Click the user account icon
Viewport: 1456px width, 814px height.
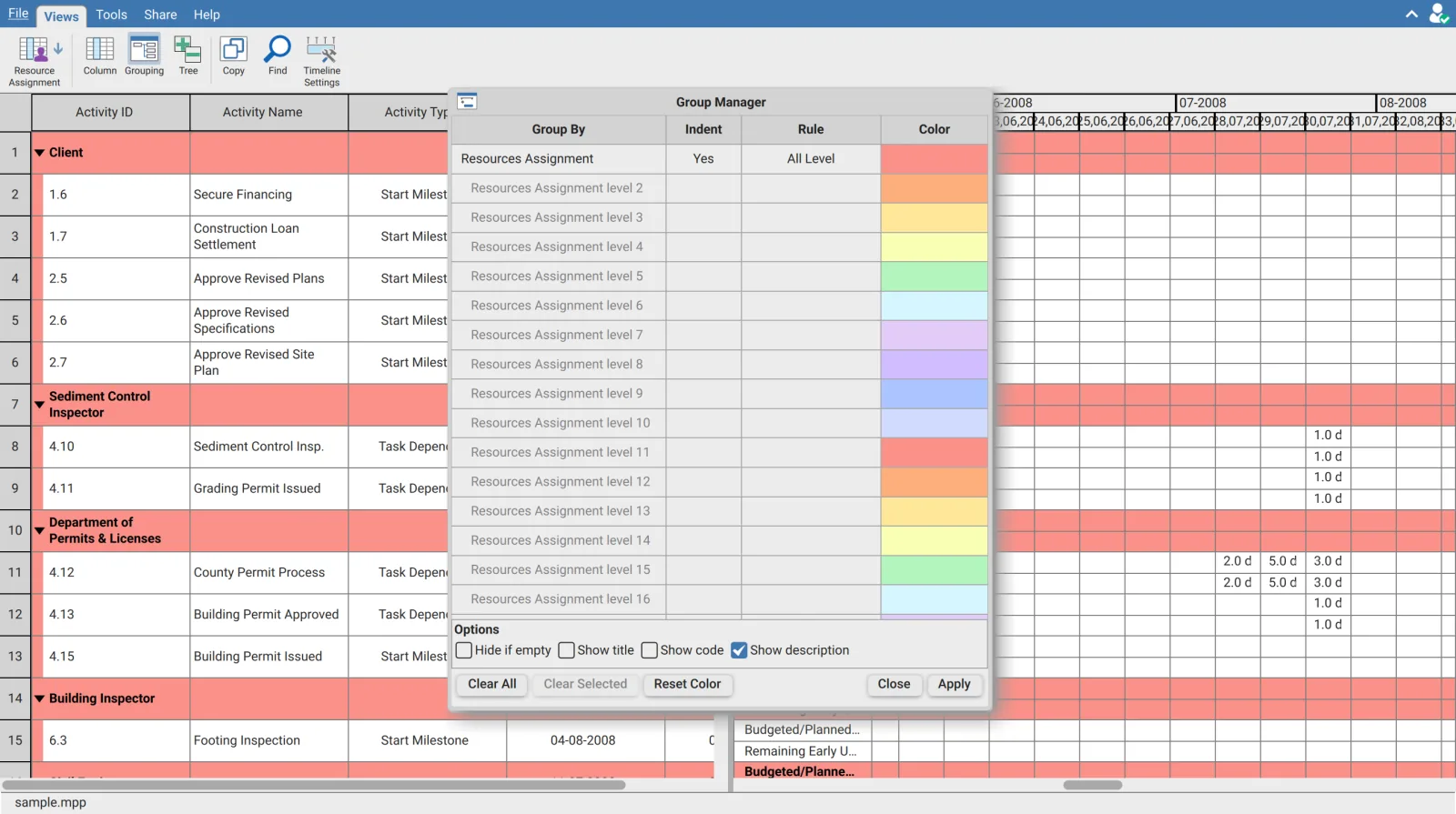point(1438,14)
